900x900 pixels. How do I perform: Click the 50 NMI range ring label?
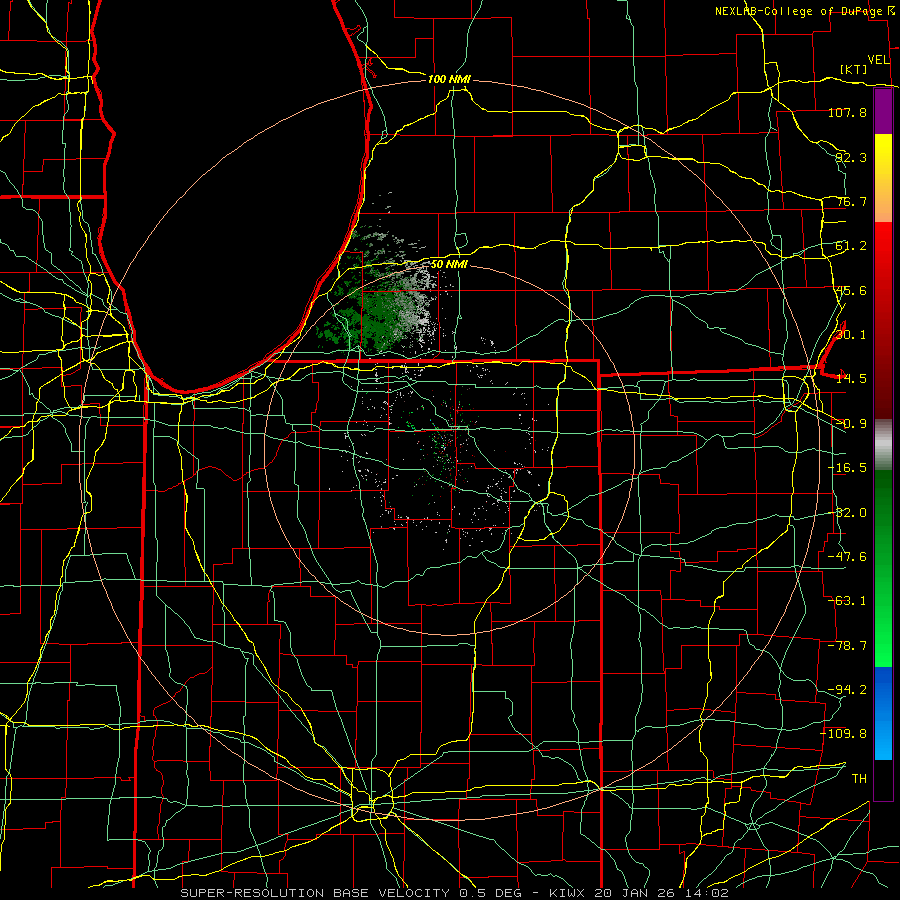point(449,264)
